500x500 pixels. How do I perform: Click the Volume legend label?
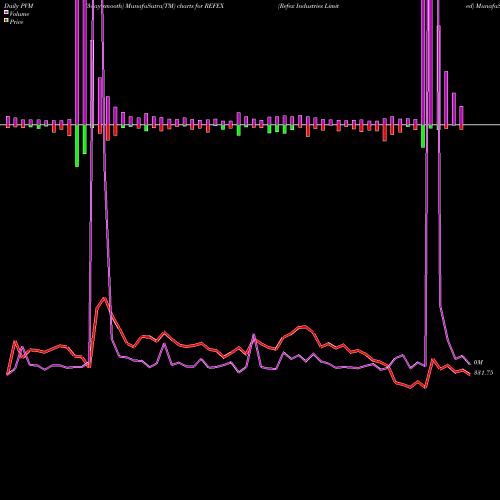coord(19,14)
